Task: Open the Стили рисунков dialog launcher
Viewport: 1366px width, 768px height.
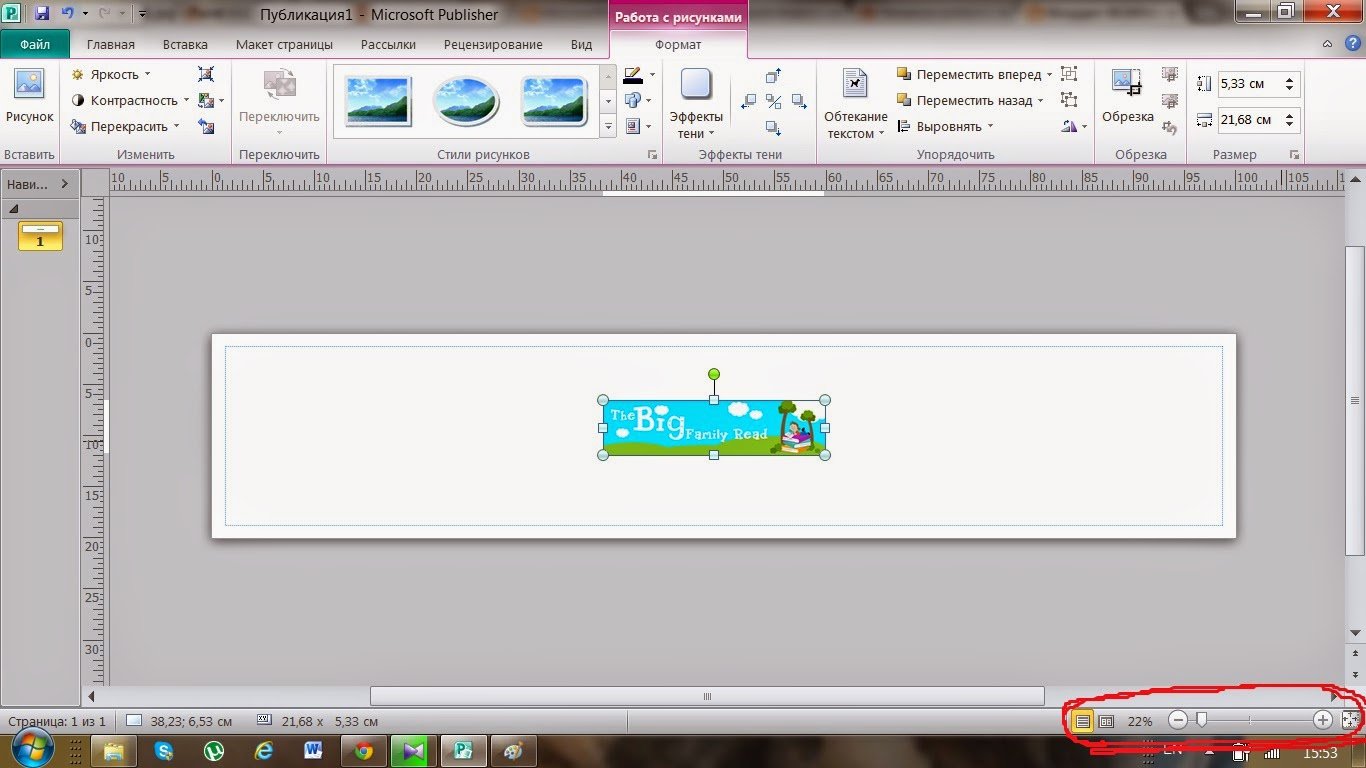Action: coord(653,155)
